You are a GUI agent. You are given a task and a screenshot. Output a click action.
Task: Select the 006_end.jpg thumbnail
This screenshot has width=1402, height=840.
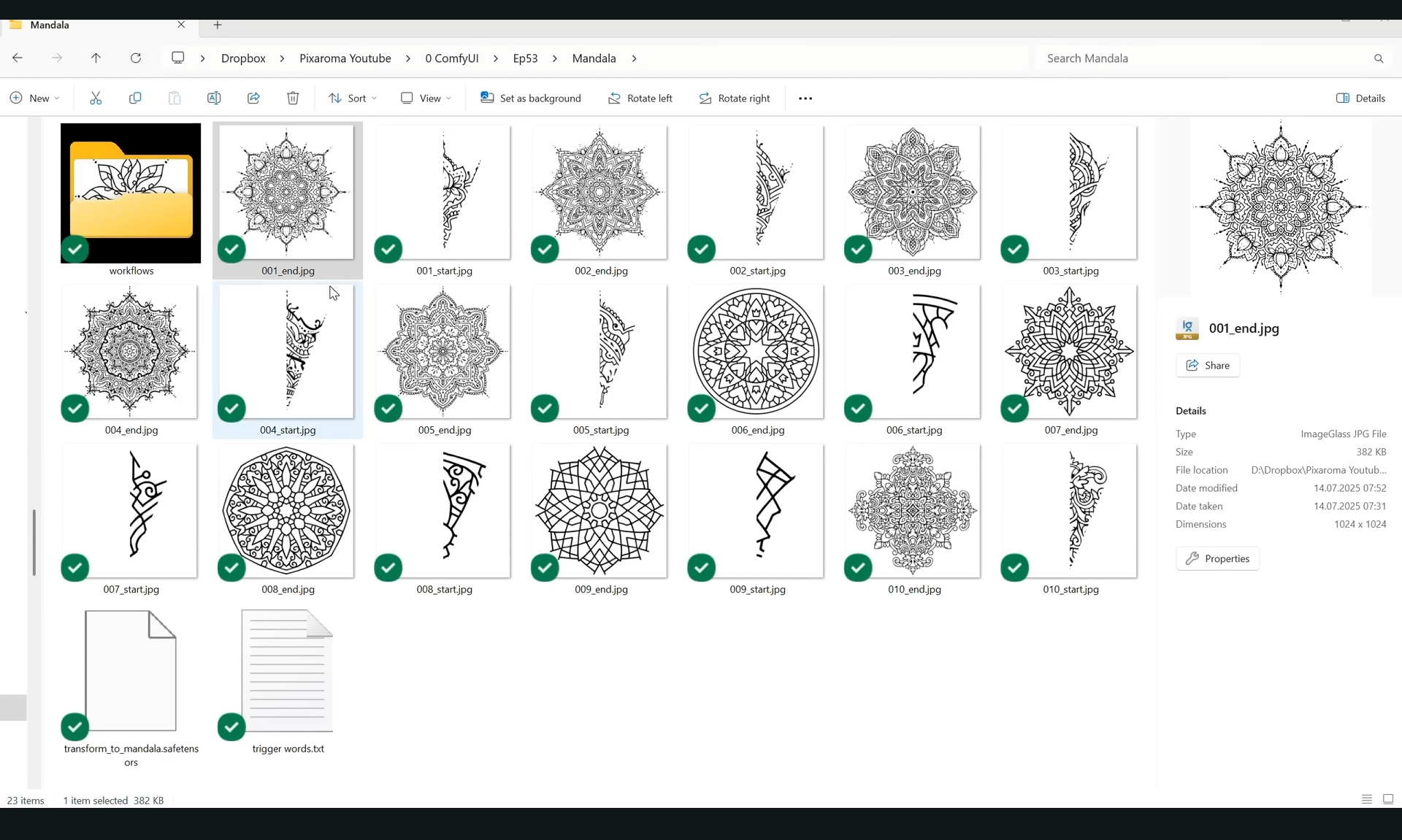tap(756, 352)
